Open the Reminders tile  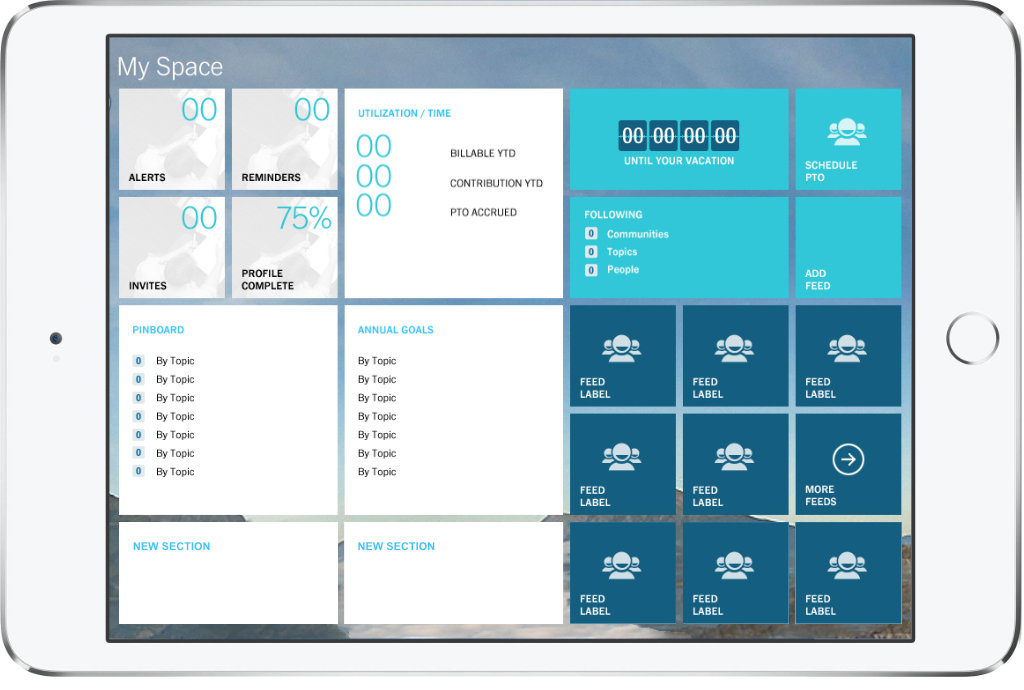(x=285, y=139)
